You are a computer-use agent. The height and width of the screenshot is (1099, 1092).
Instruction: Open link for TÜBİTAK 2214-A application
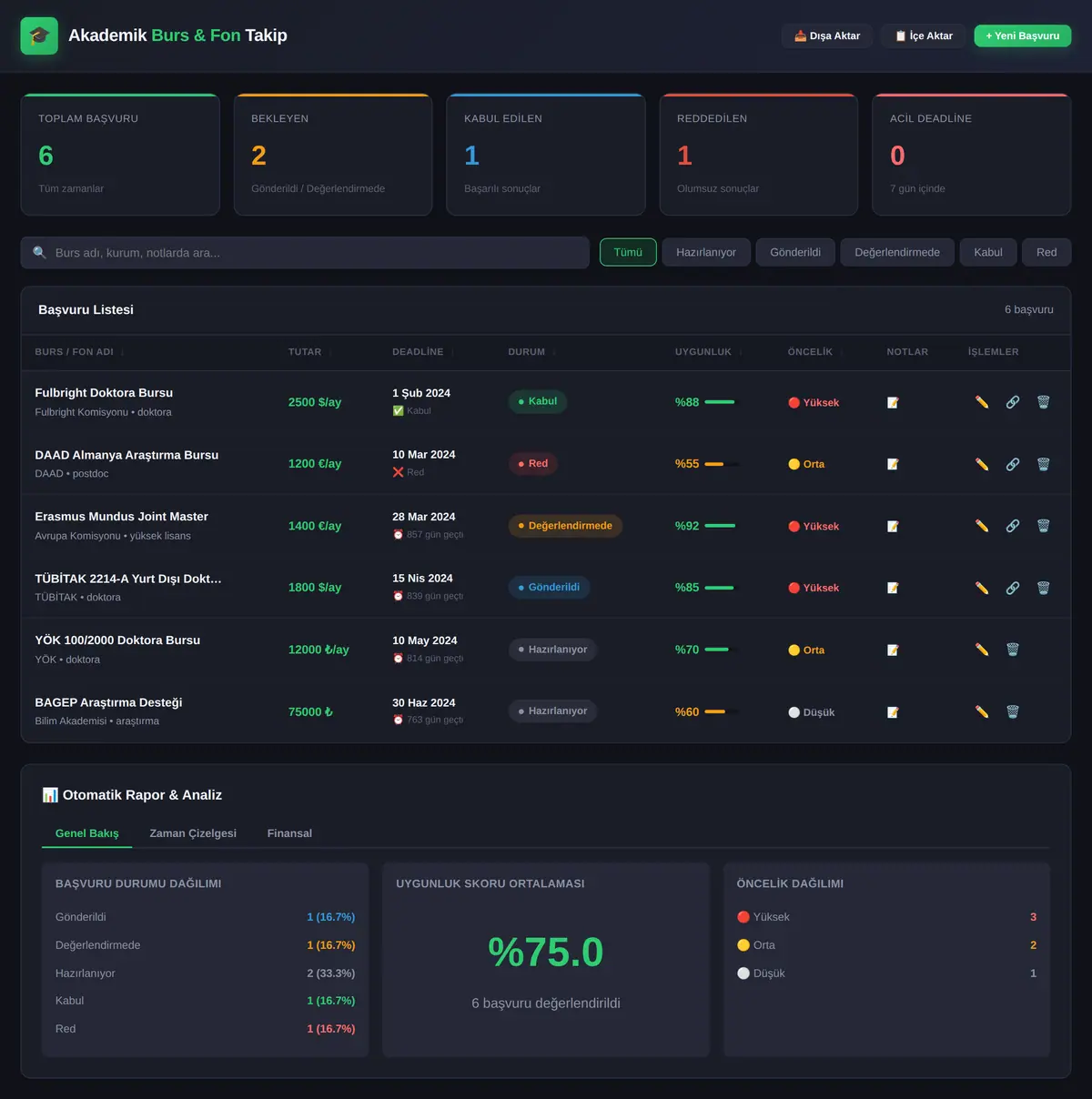coord(1013,588)
